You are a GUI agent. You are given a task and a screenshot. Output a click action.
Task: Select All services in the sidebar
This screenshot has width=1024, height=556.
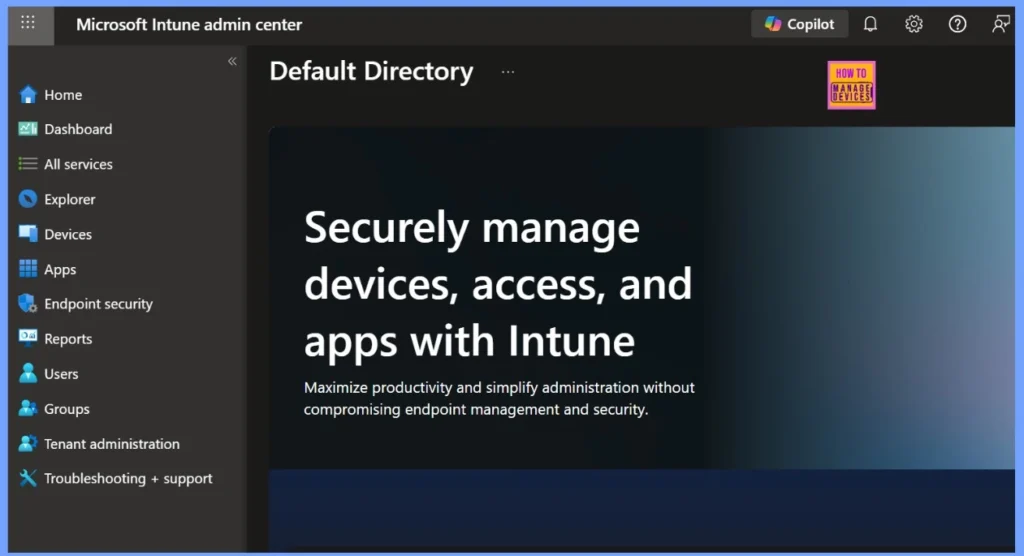point(78,164)
